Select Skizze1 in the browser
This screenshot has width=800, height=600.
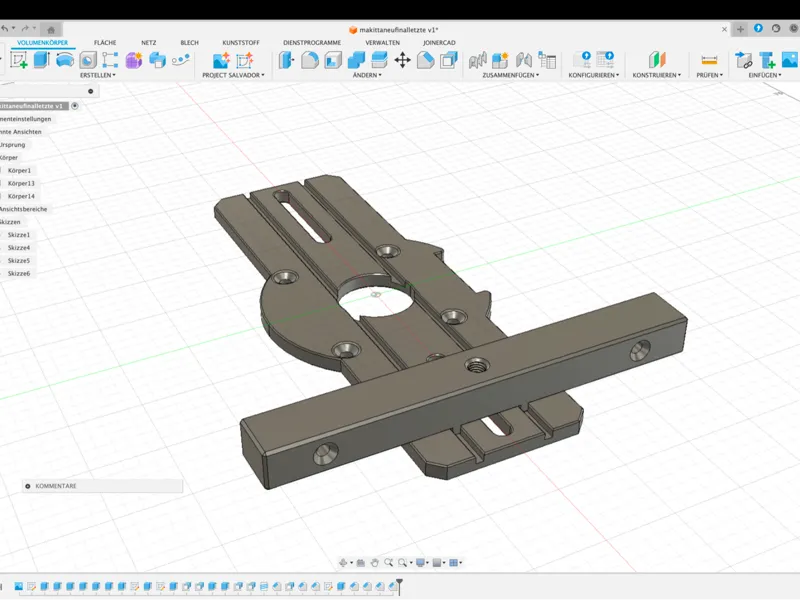[19, 235]
